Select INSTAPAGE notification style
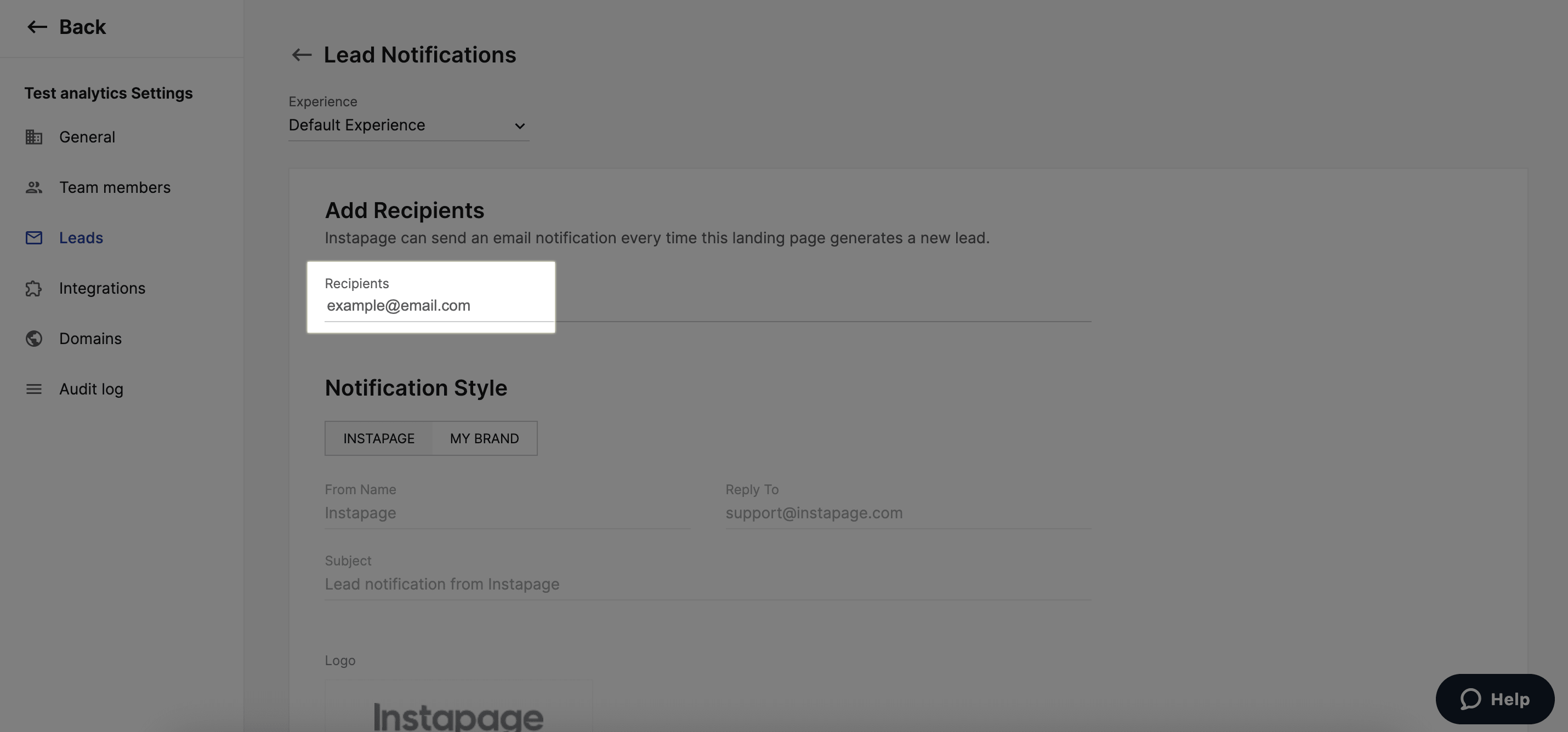 point(379,439)
